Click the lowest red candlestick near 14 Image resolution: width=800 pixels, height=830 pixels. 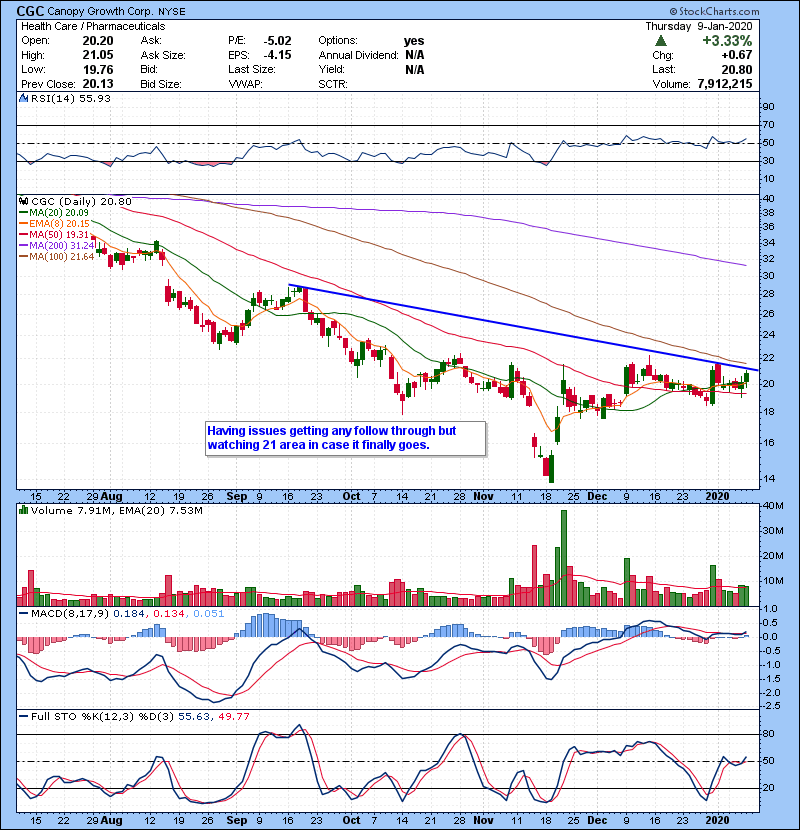pos(549,467)
